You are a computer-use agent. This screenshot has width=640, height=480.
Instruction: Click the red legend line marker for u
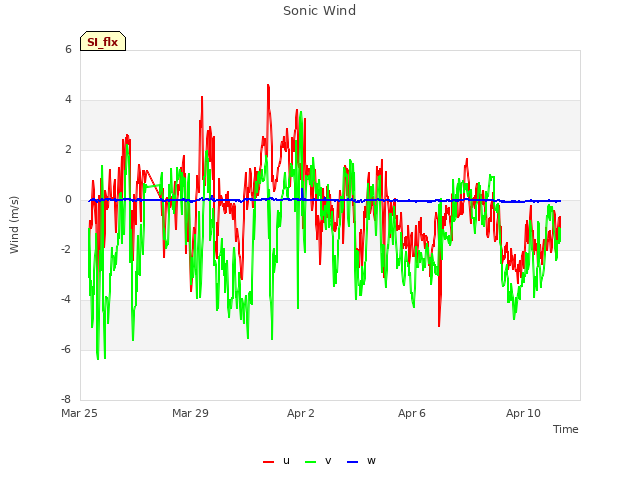pos(269,462)
